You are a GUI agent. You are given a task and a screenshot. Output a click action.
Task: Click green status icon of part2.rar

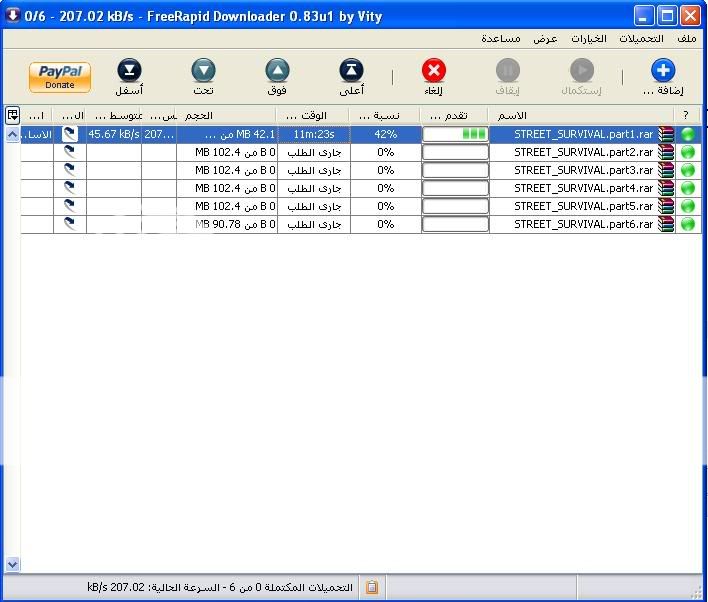coord(688,152)
